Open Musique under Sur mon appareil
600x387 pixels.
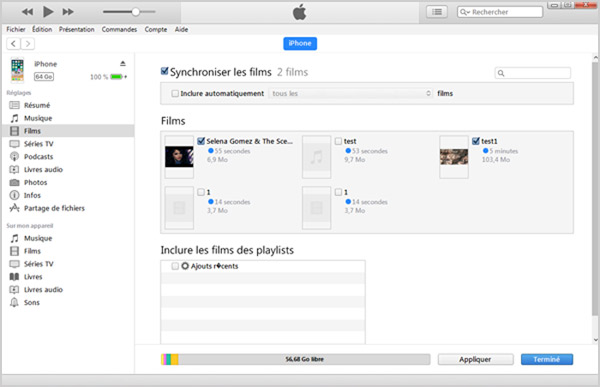coord(38,238)
